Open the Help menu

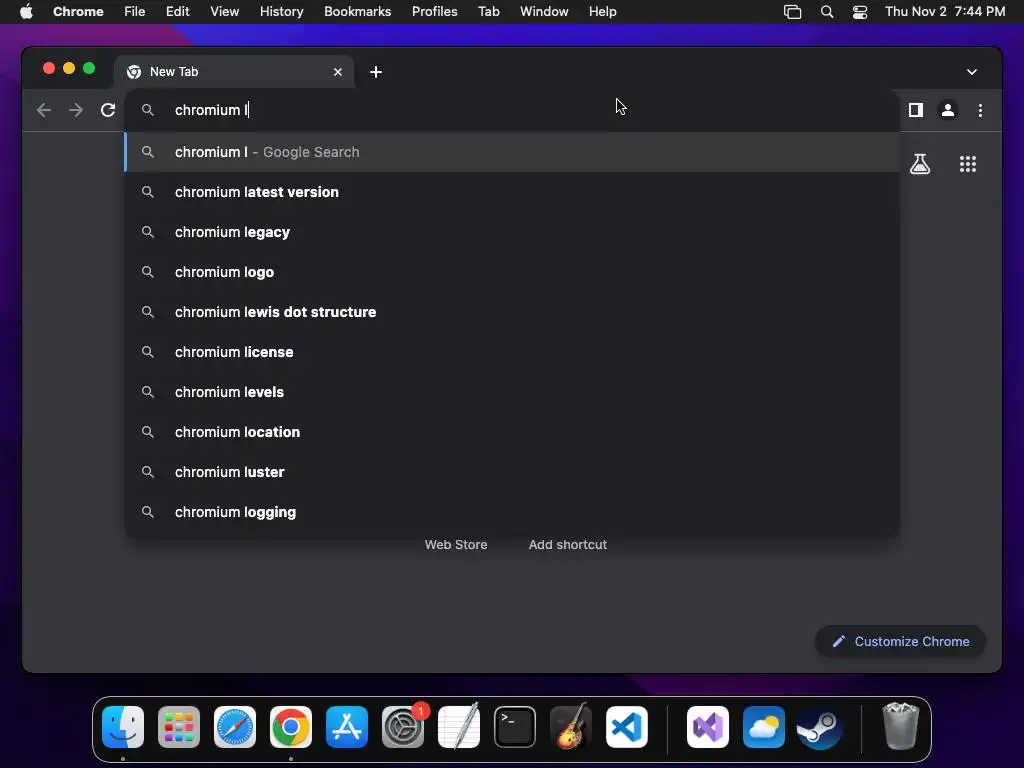602,12
